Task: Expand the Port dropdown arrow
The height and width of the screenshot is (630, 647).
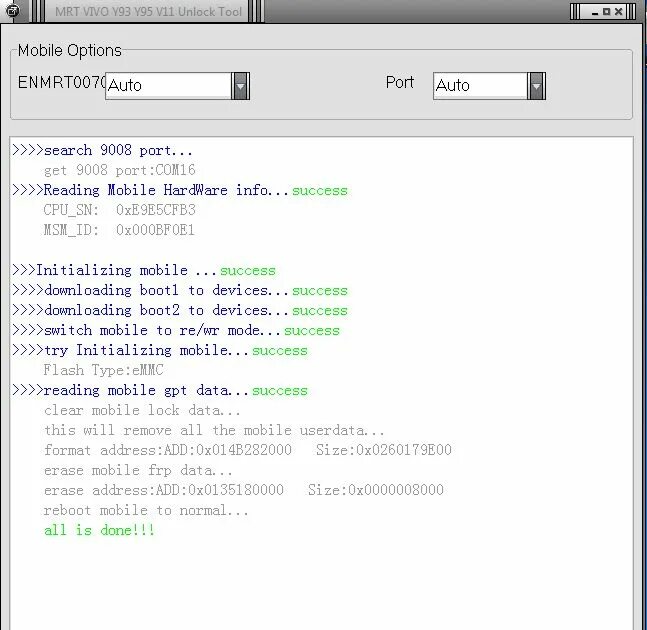Action: tap(536, 86)
